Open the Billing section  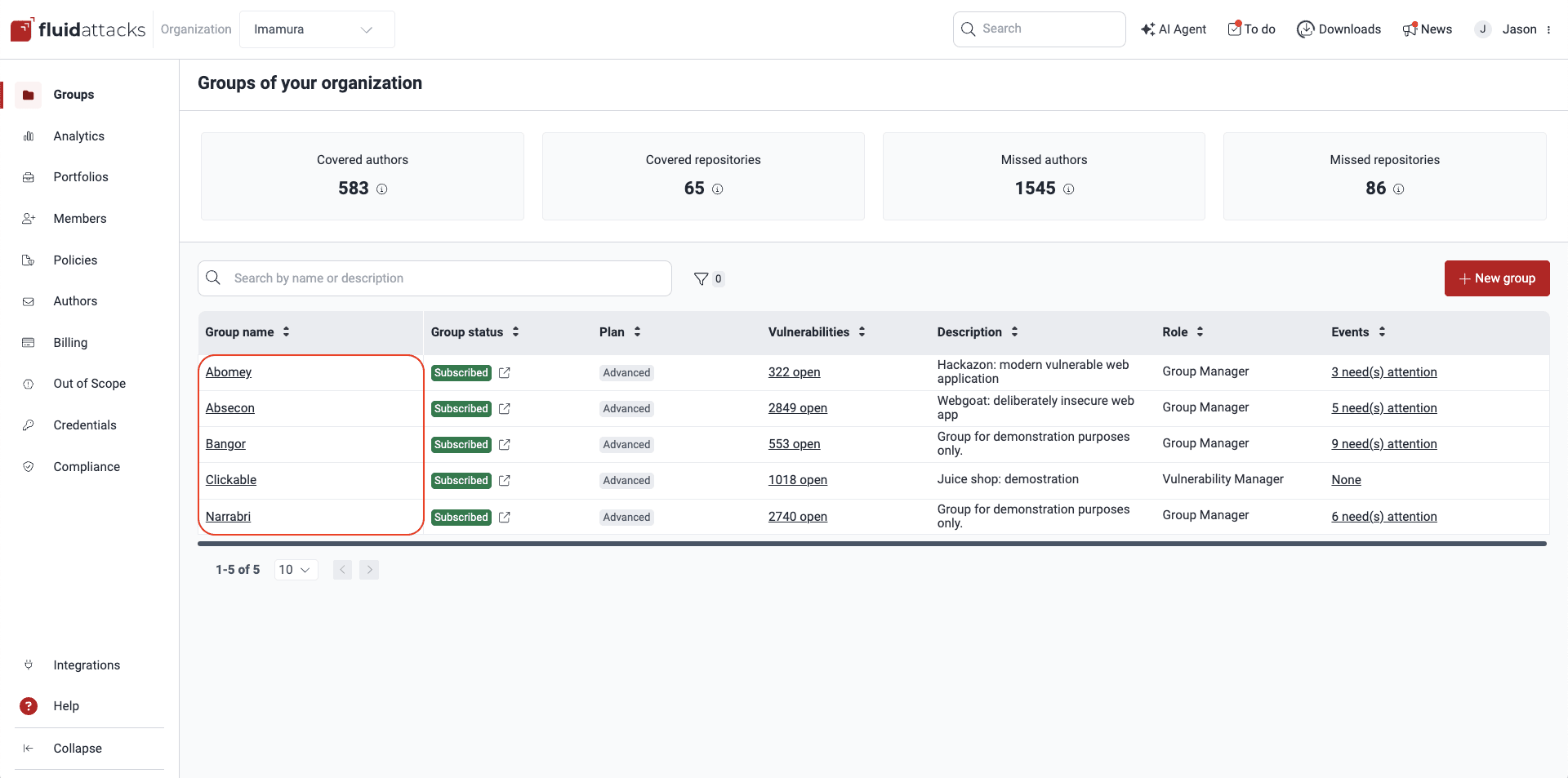(x=70, y=343)
